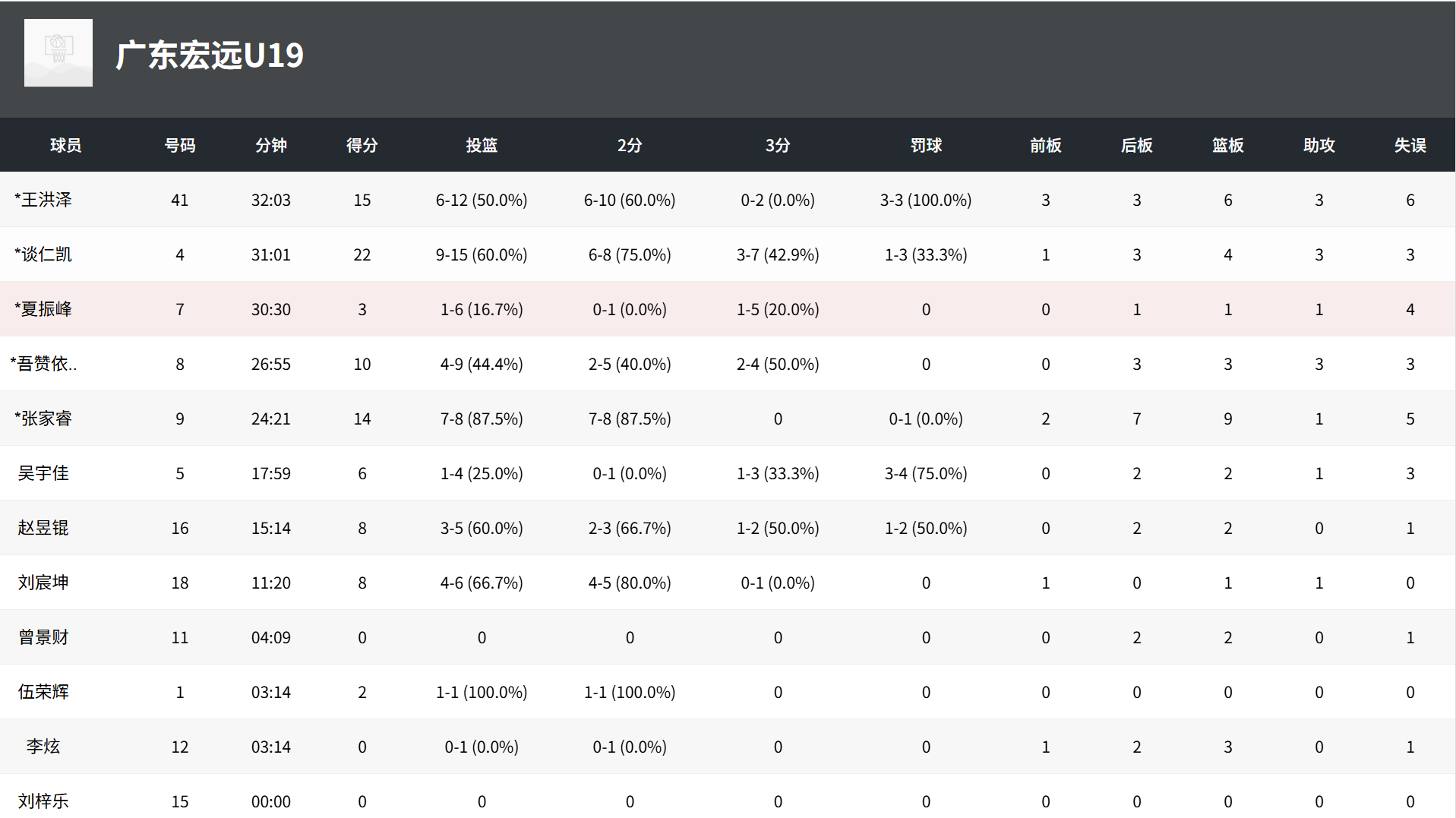This screenshot has height=818, width=1456.
Task: Click the 分钟 column header
Action: coord(271,145)
